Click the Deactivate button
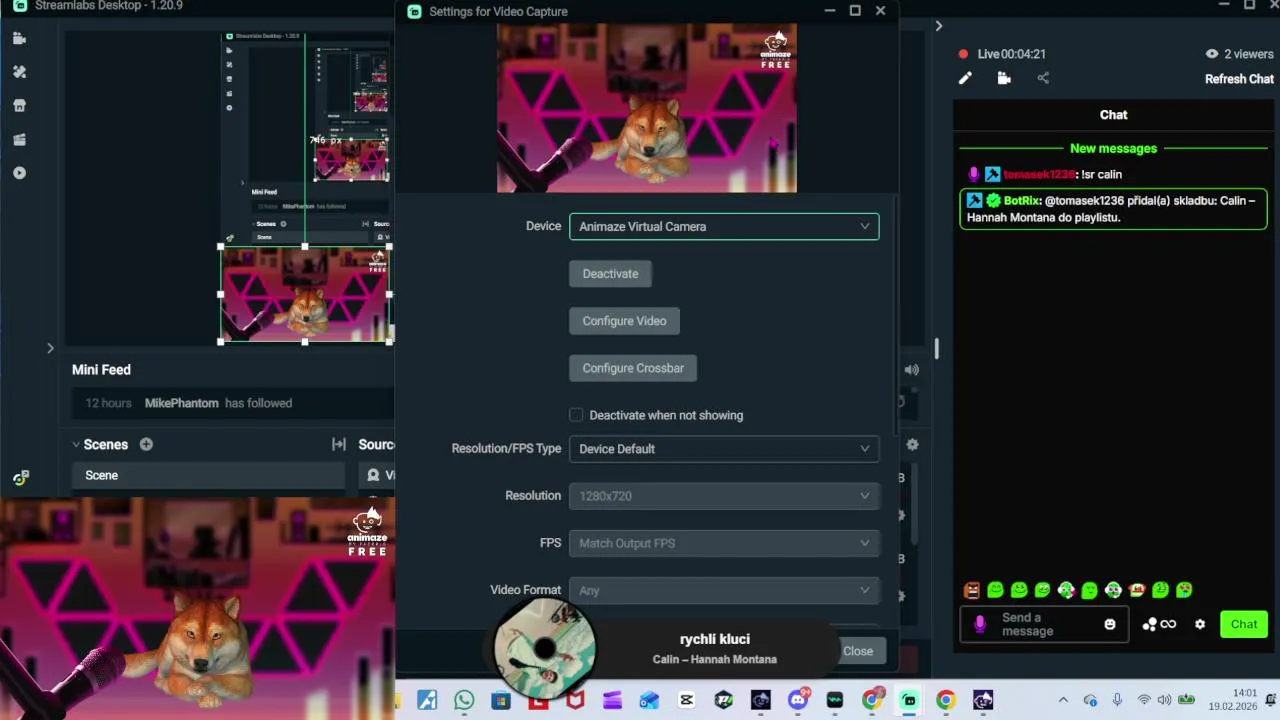 point(610,274)
